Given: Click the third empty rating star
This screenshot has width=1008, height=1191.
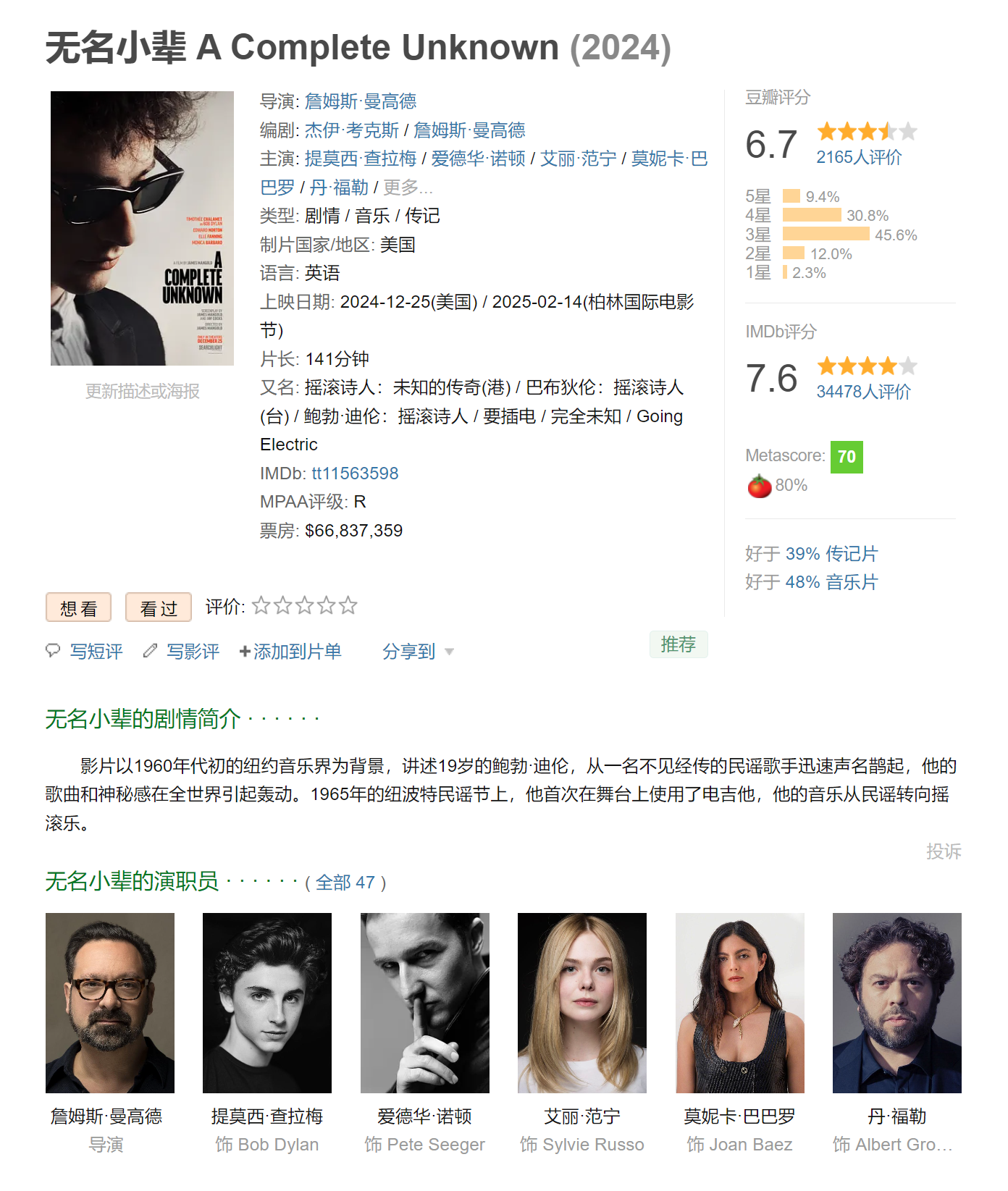Looking at the screenshot, I should coord(305,605).
